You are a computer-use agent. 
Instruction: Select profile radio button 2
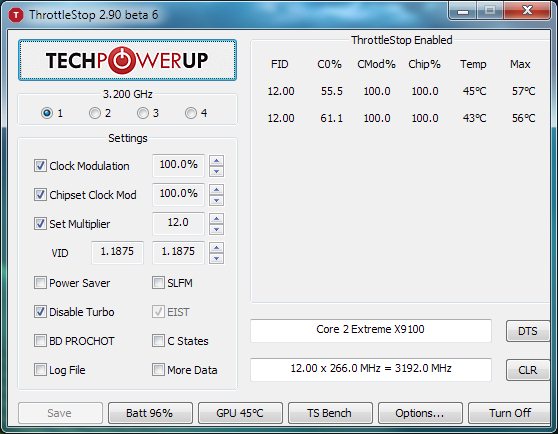tap(95, 113)
